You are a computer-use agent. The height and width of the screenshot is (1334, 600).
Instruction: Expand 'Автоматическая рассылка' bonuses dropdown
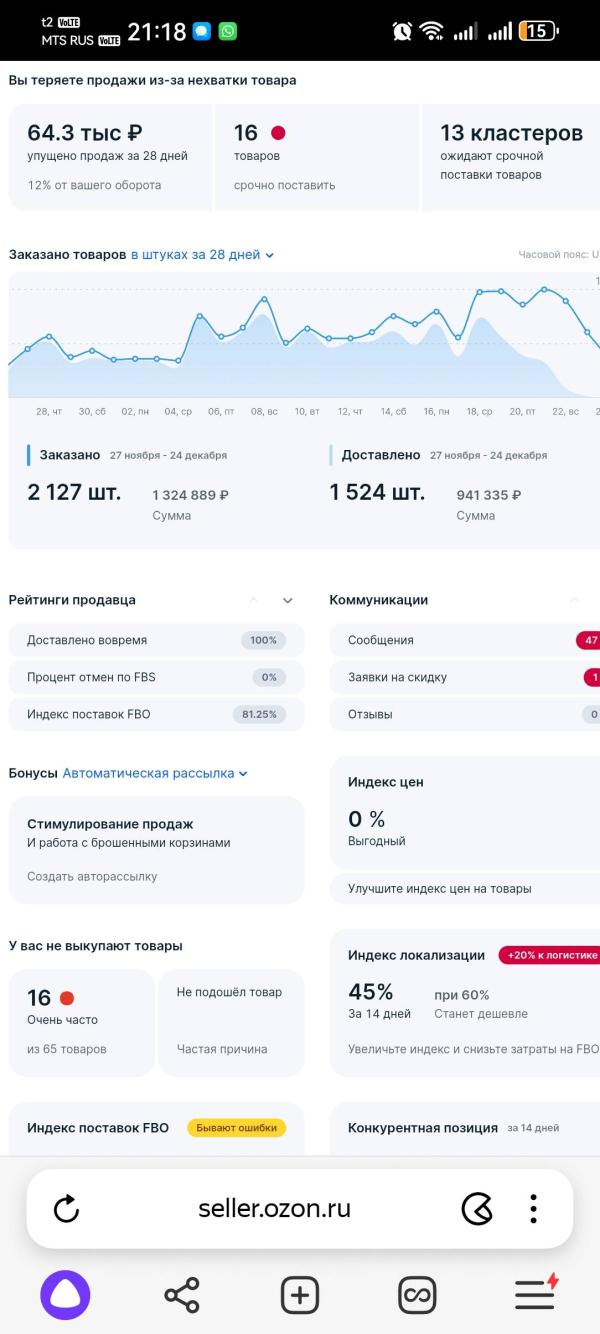pyautogui.click(x=155, y=773)
